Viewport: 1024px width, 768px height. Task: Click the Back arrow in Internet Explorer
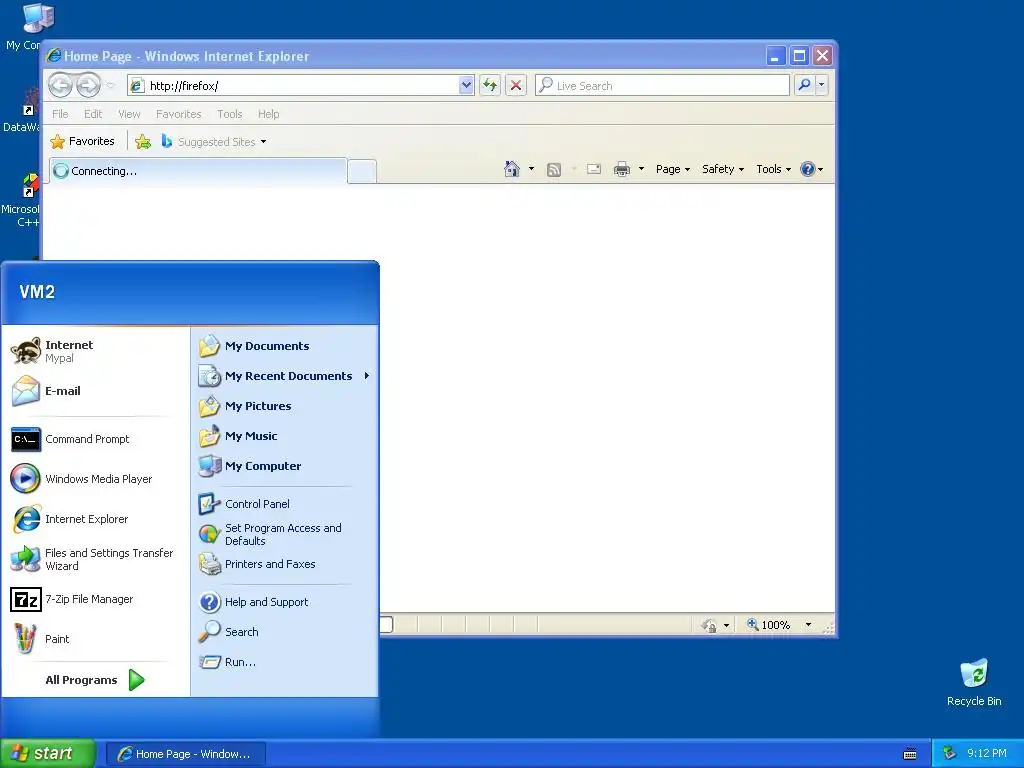(x=60, y=85)
